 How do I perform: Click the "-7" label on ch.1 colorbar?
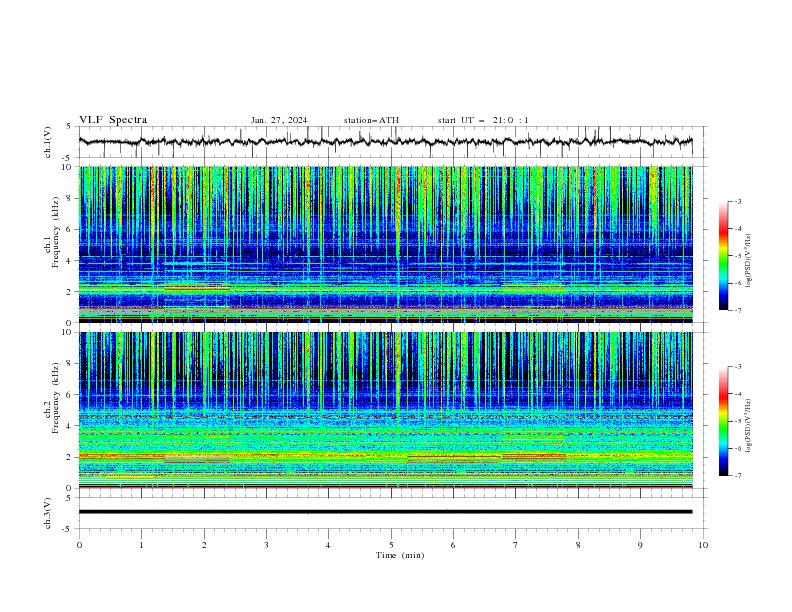pos(737,310)
